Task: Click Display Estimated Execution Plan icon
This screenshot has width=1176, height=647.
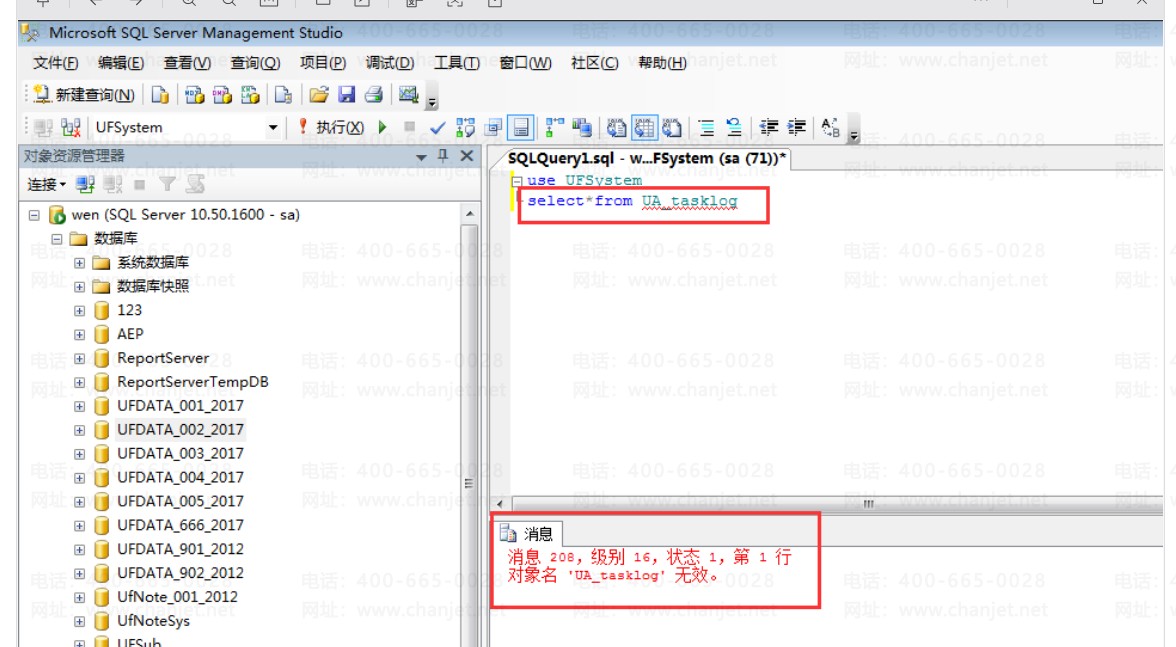Action: click(x=465, y=127)
